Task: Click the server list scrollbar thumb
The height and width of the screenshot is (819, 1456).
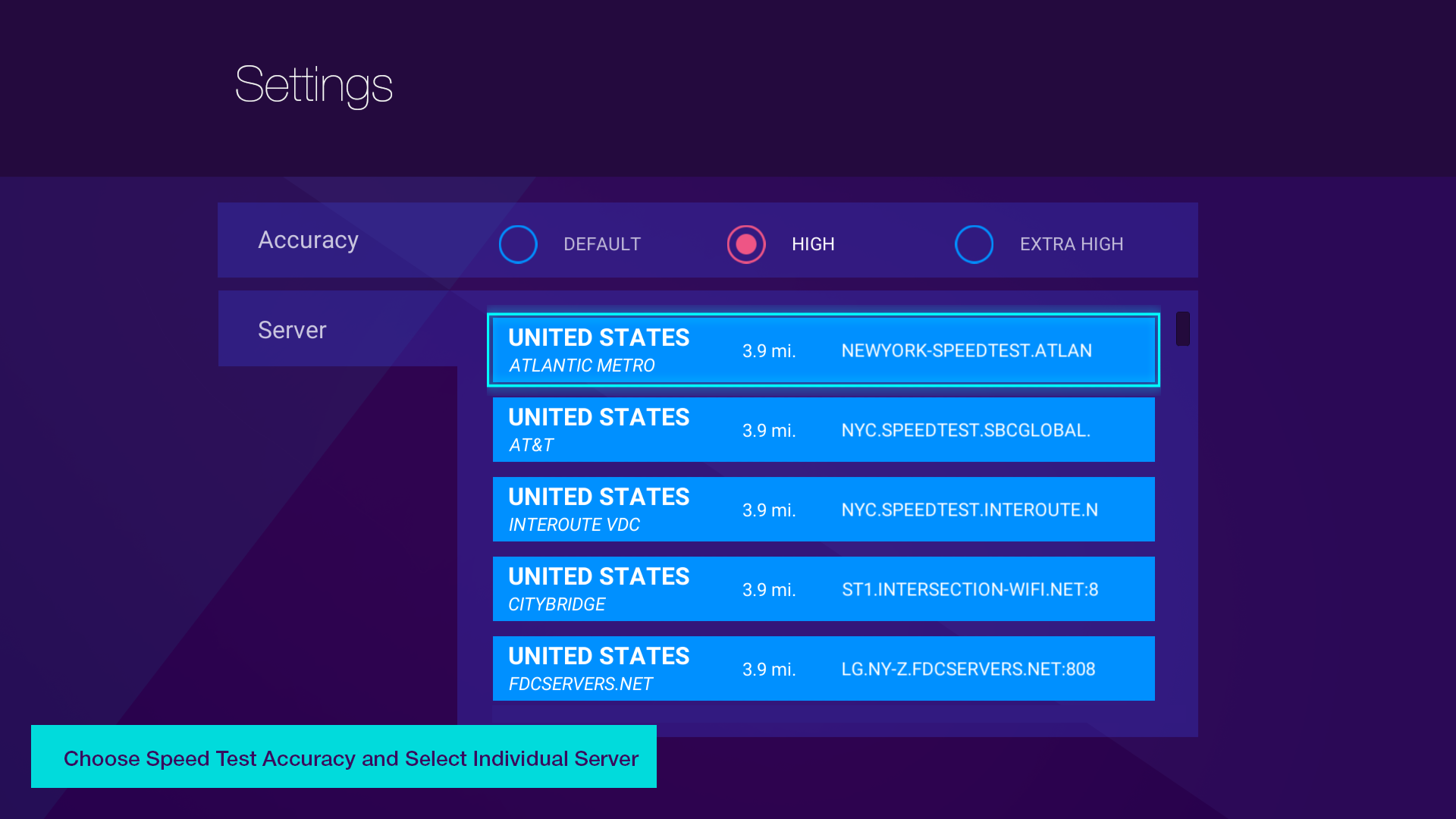Action: 1182,329
